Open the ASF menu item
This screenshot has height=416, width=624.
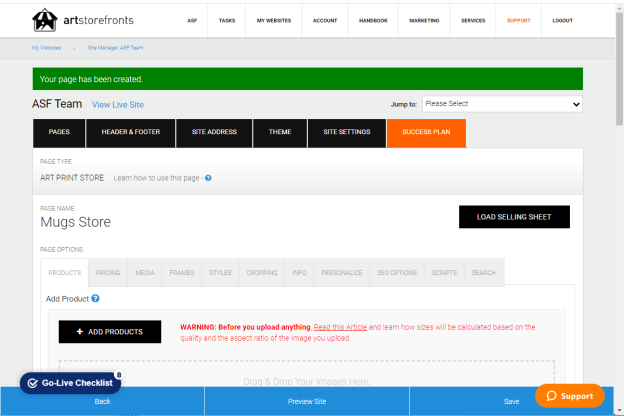click(x=192, y=20)
